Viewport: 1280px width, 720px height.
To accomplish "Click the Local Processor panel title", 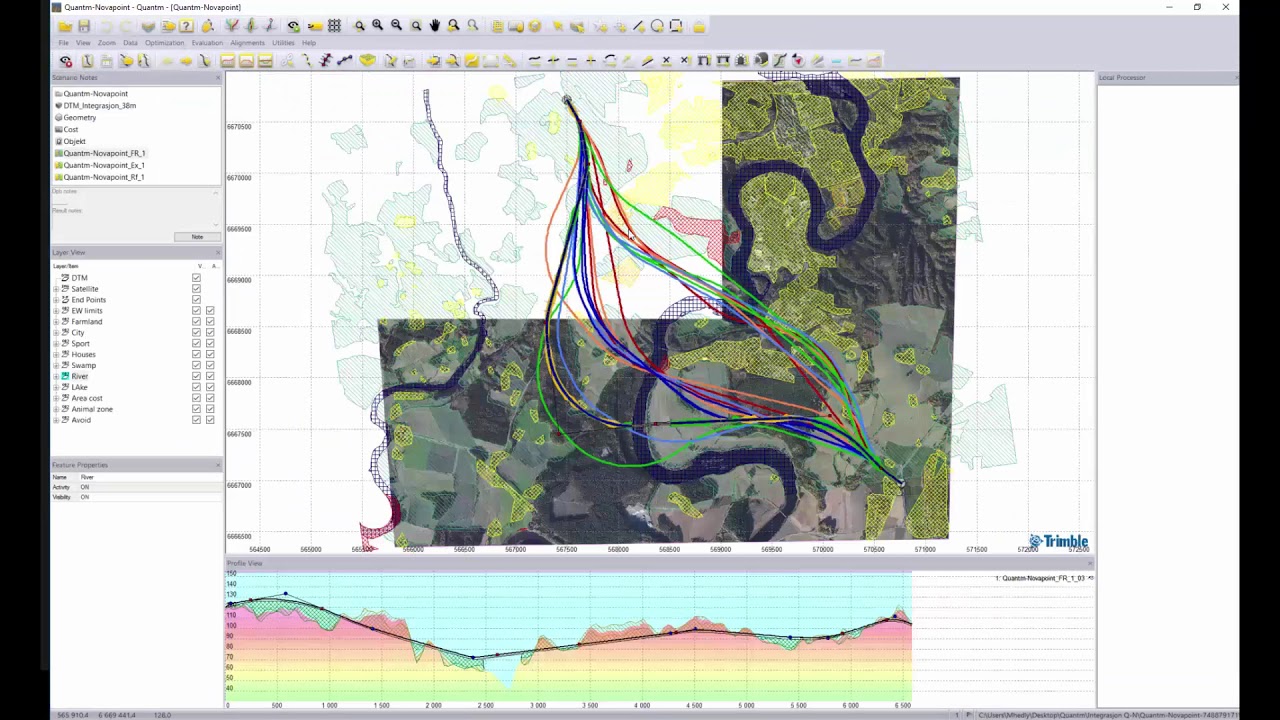I will [x=1122, y=77].
